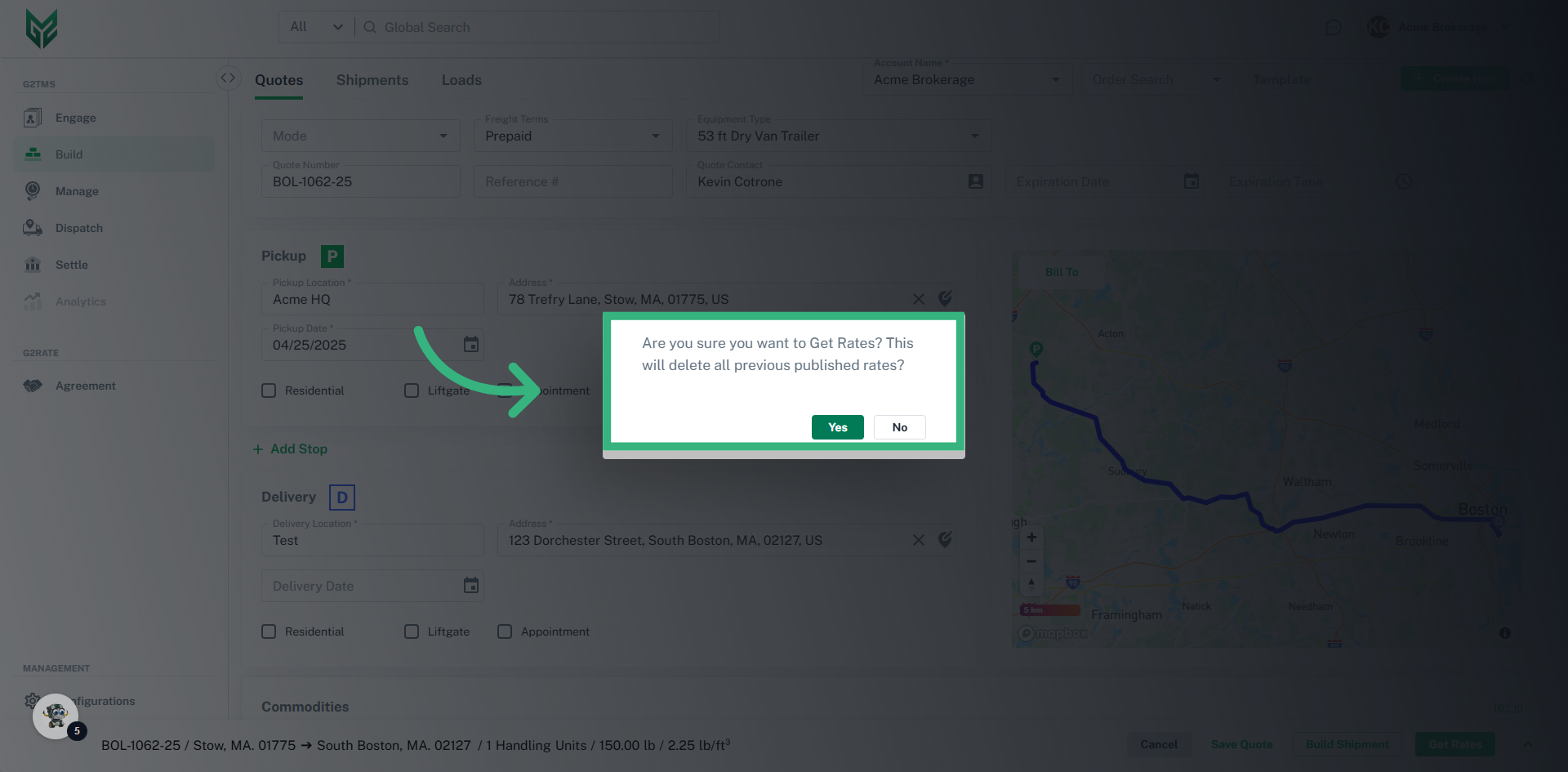Screen dimensions: 1568x772
Task: Open the Expiration Date calendar icon
Action: (x=1192, y=181)
